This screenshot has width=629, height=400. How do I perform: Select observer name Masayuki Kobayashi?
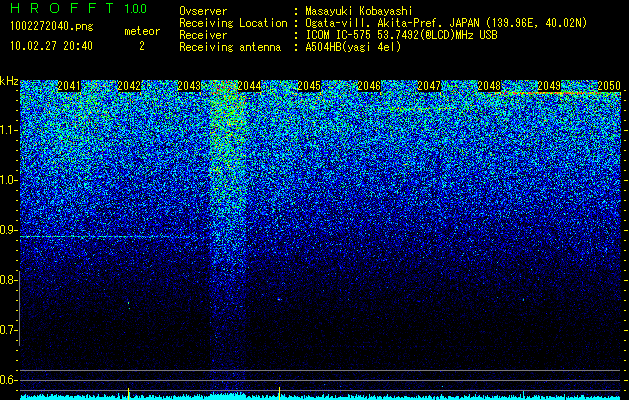[x=358, y=11]
